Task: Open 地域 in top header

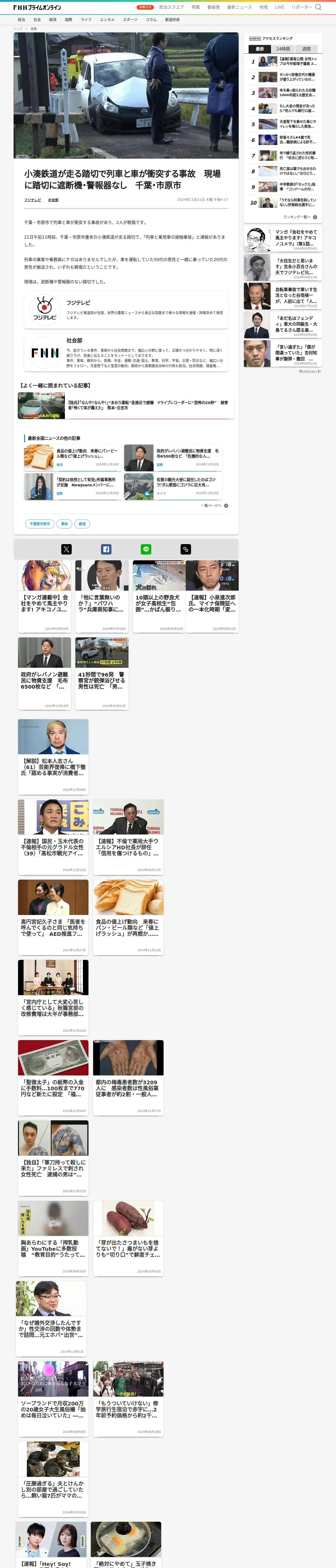Action: pyautogui.click(x=264, y=7)
